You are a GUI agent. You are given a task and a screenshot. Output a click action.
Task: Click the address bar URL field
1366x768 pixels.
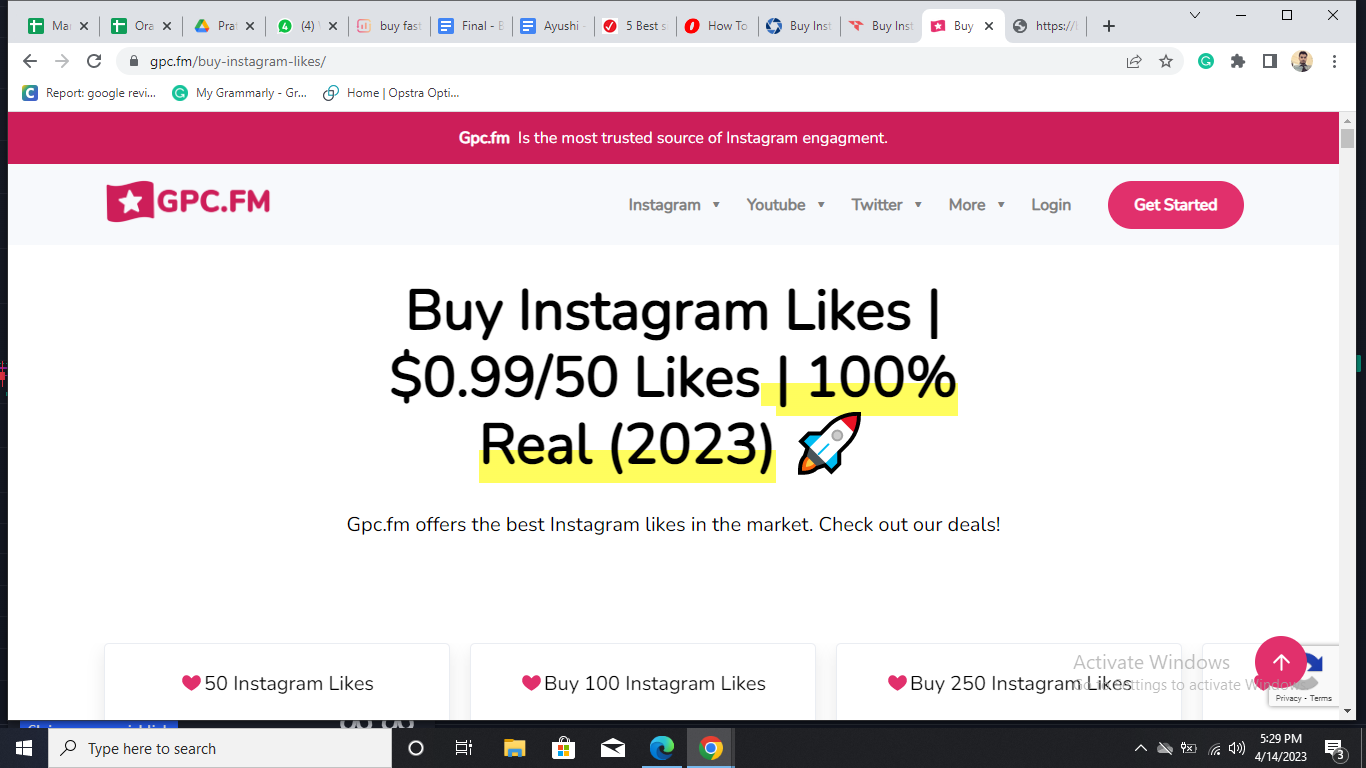(620, 61)
